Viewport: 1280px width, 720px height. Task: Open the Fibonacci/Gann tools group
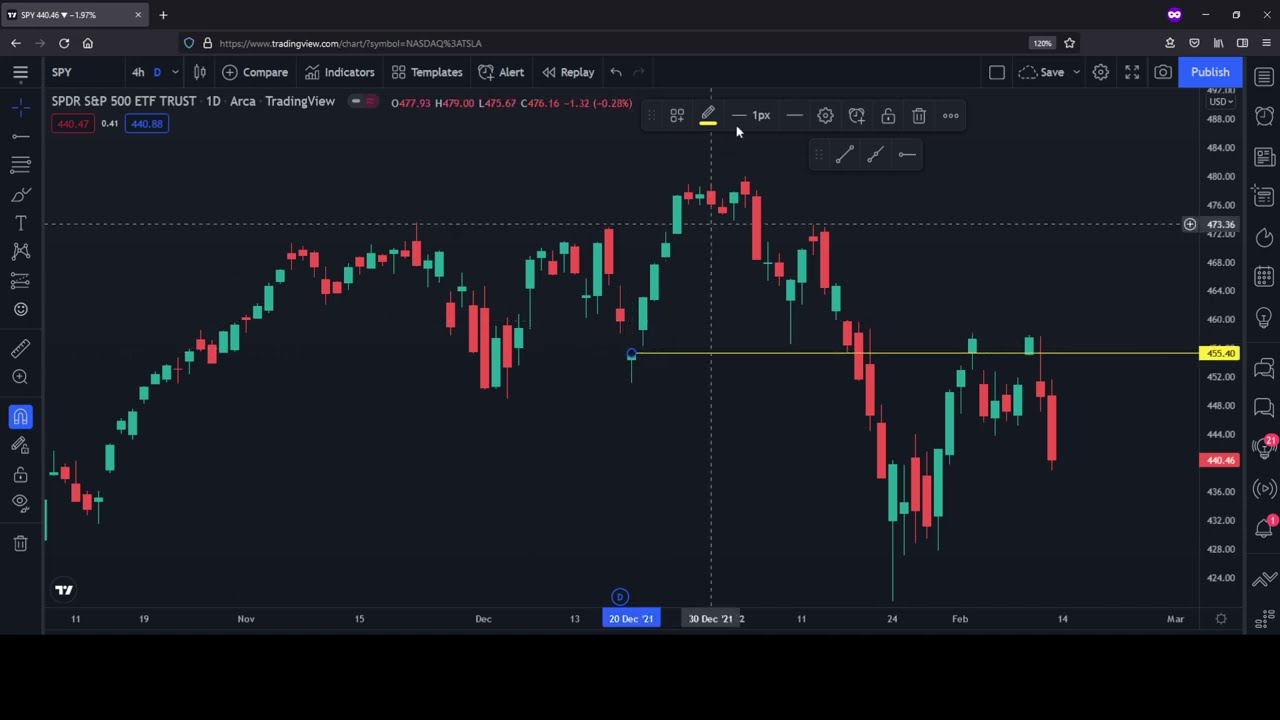point(20,164)
